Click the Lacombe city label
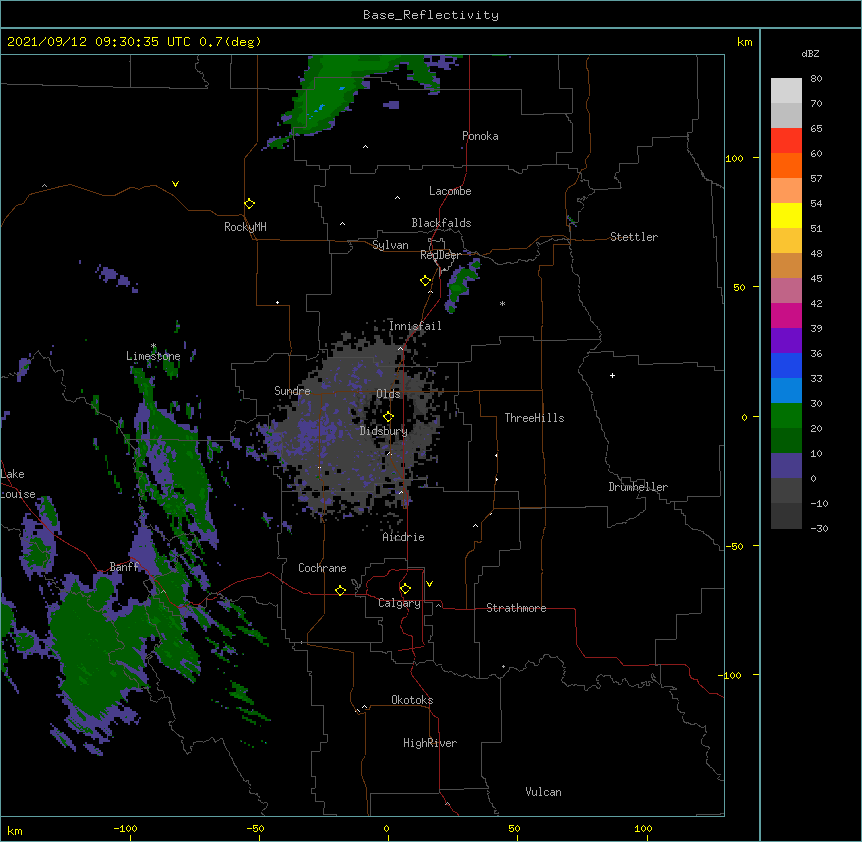The height and width of the screenshot is (842, 862). 450,191
